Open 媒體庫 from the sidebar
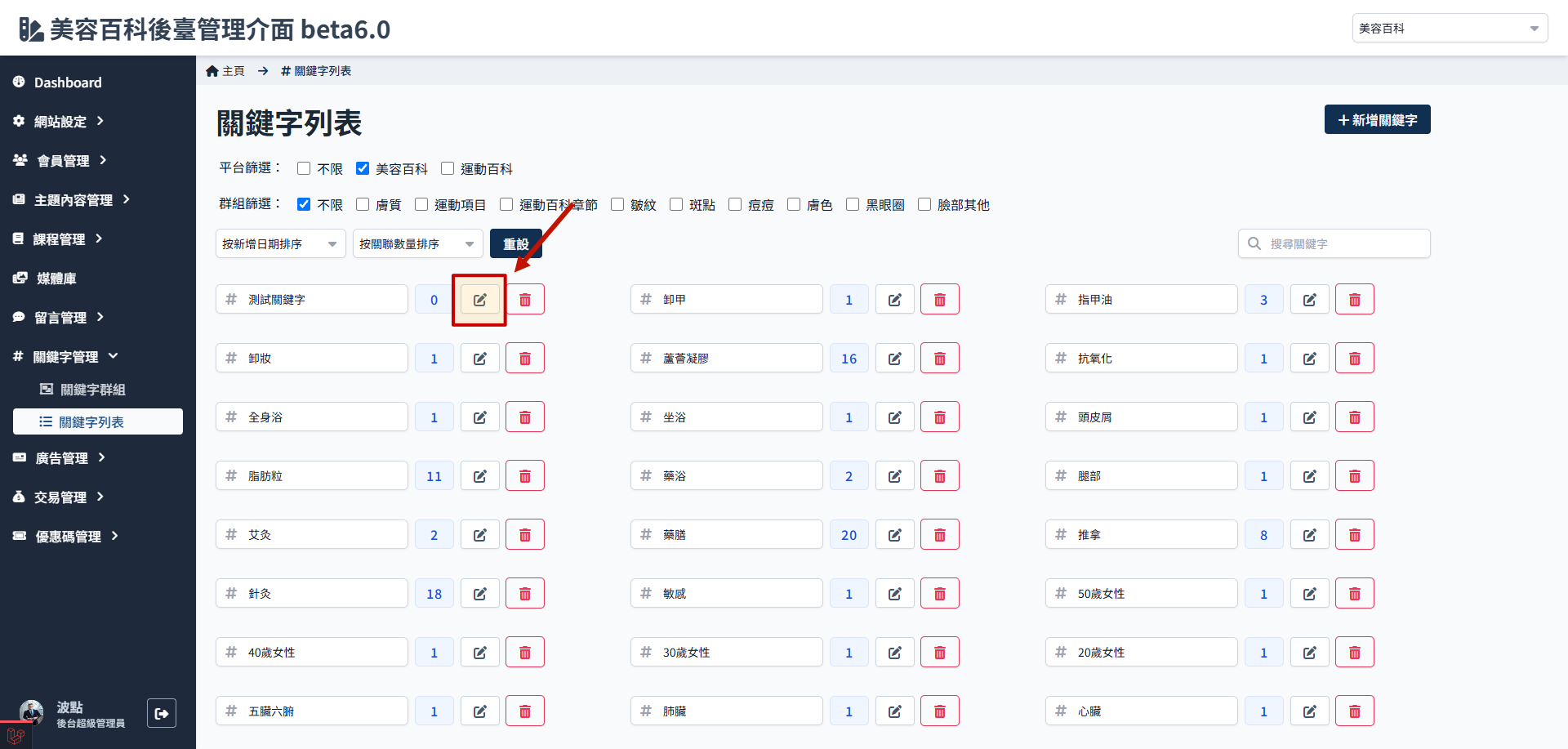The image size is (1568, 749). click(x=46, y=278)
